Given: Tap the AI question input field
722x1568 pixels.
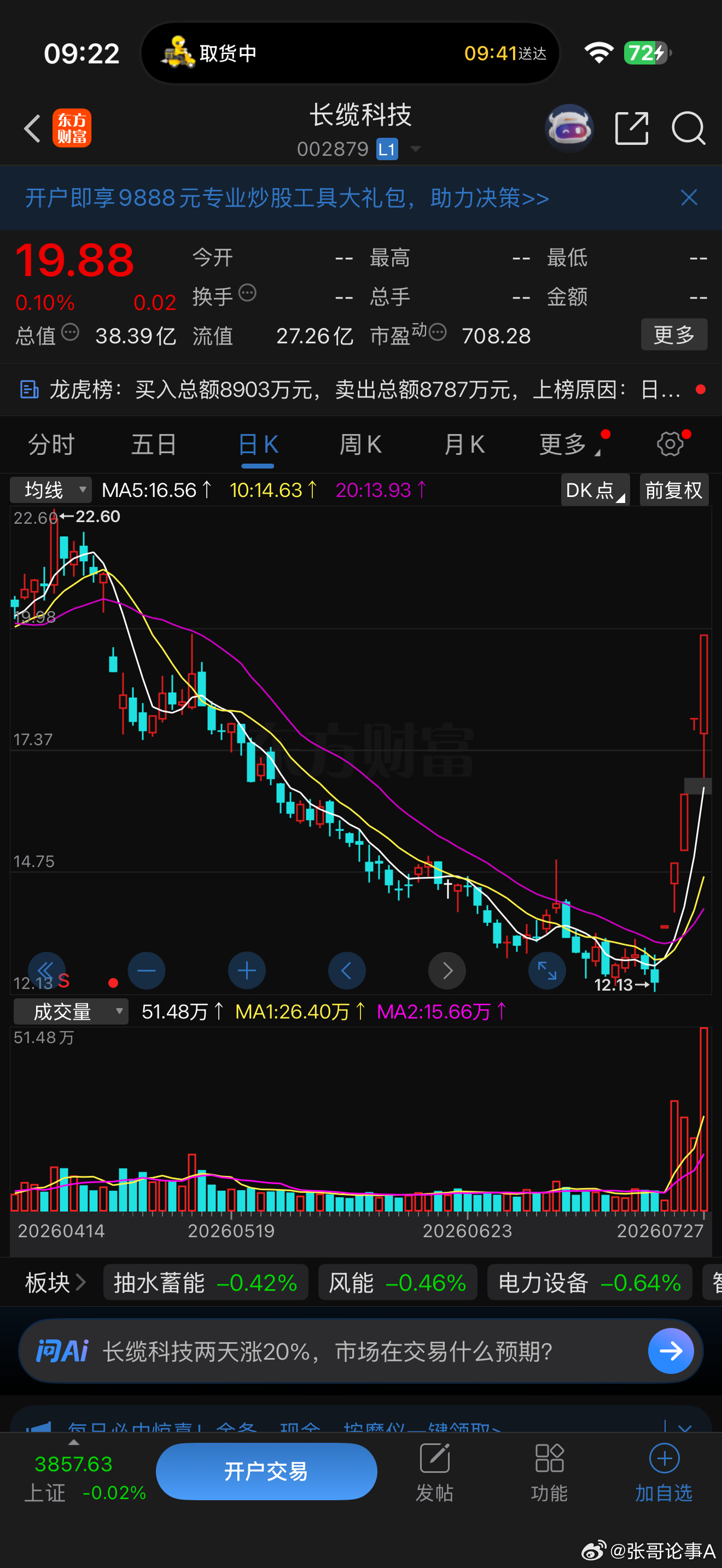Looking at the screenshot, I should [x=361, y=1351].
